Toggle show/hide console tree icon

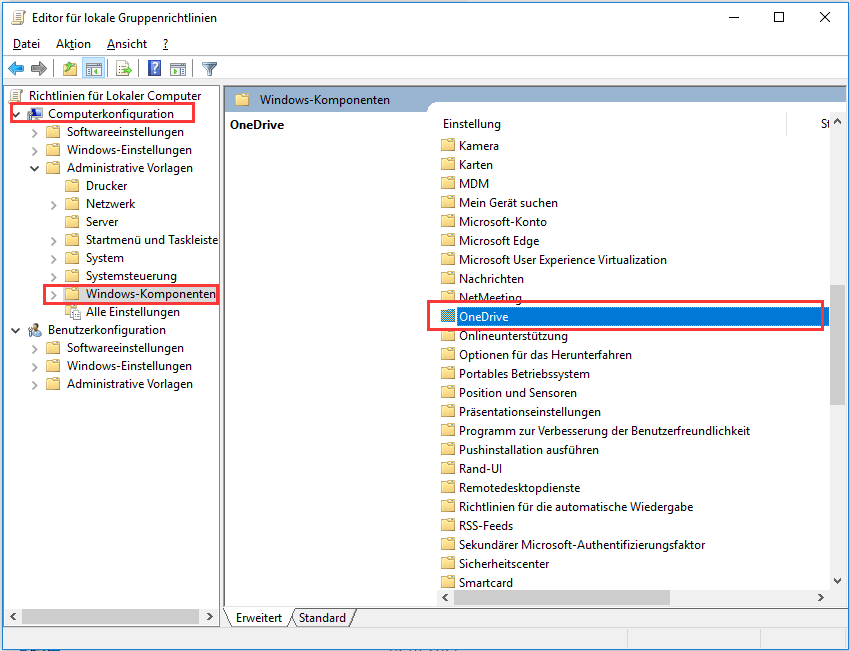tap(94, 69)
